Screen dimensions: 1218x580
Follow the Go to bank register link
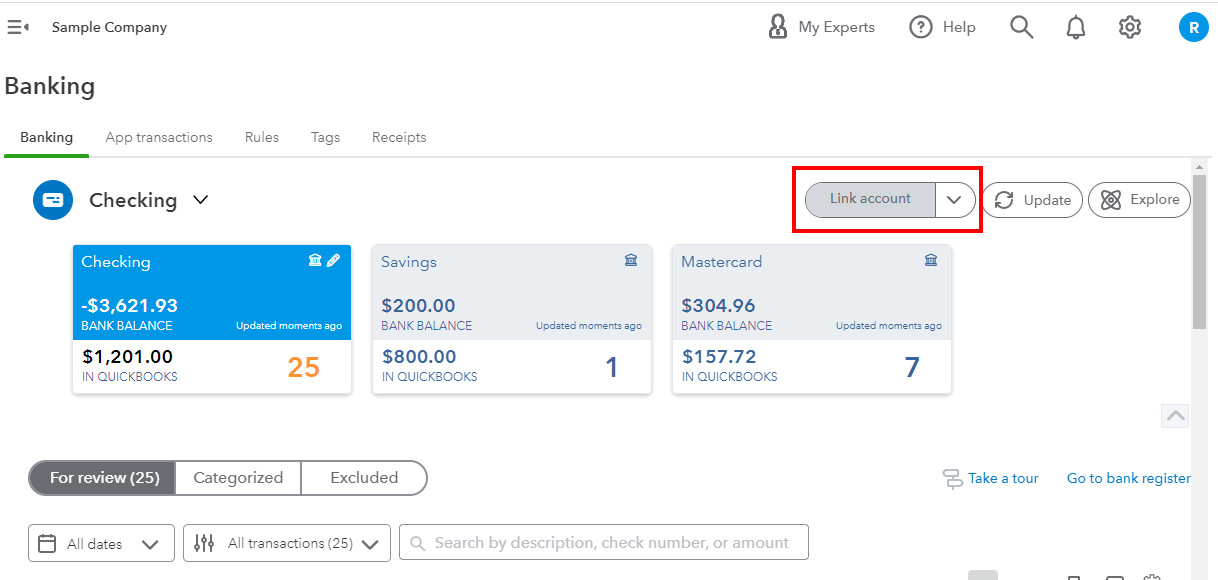(x=1129, y=478)
